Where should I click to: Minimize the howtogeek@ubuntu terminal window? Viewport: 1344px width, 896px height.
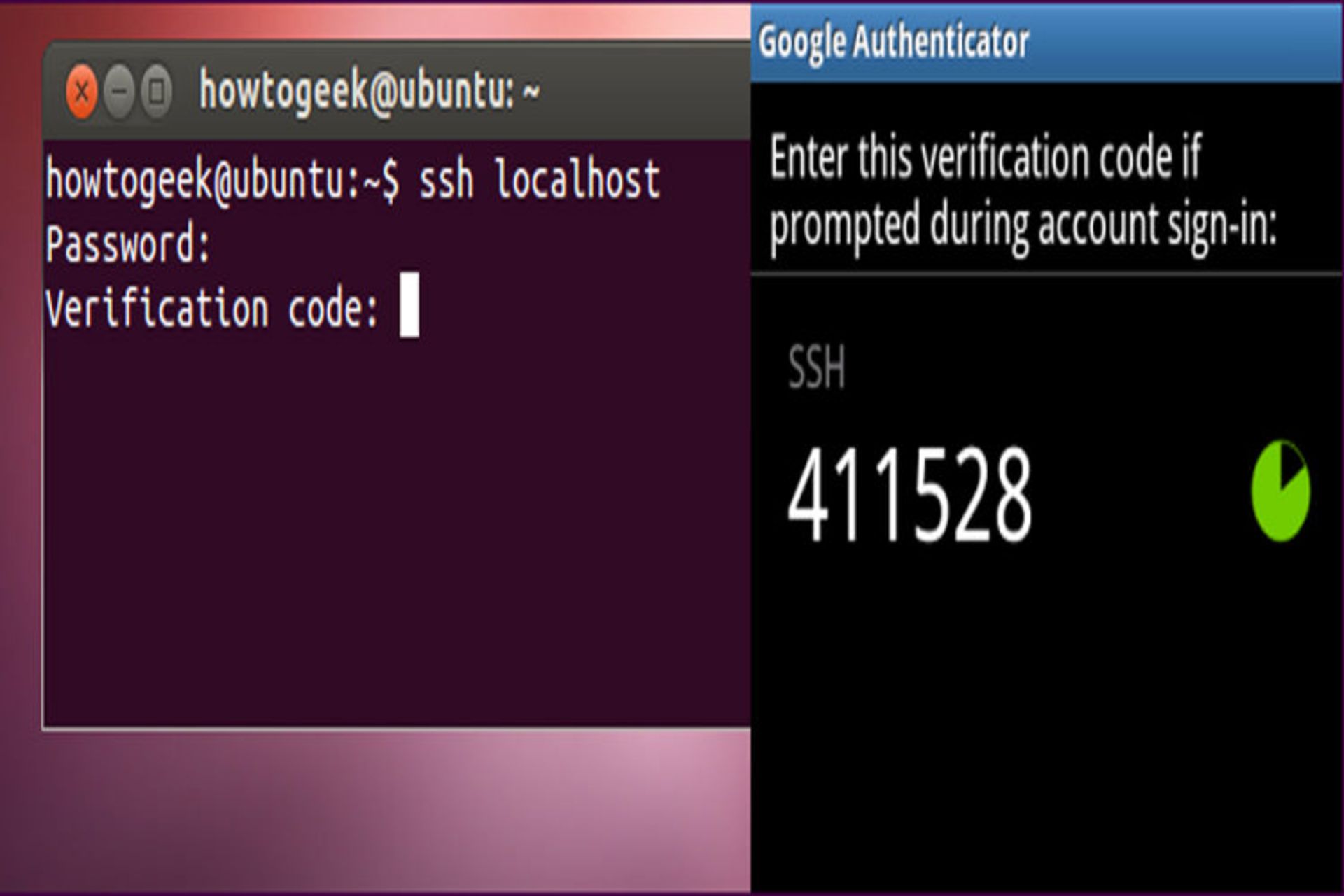point(120,92)
